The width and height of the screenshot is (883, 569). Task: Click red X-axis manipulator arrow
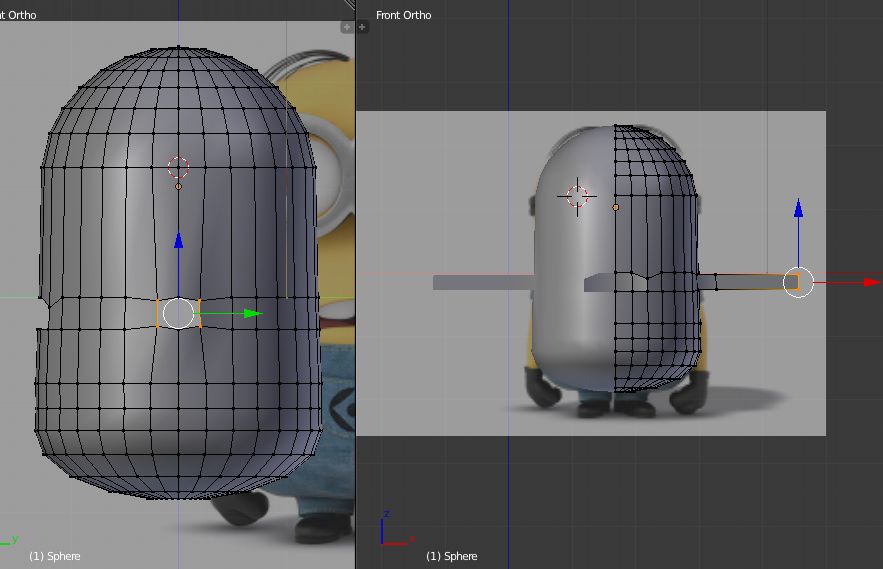(872, 282)
